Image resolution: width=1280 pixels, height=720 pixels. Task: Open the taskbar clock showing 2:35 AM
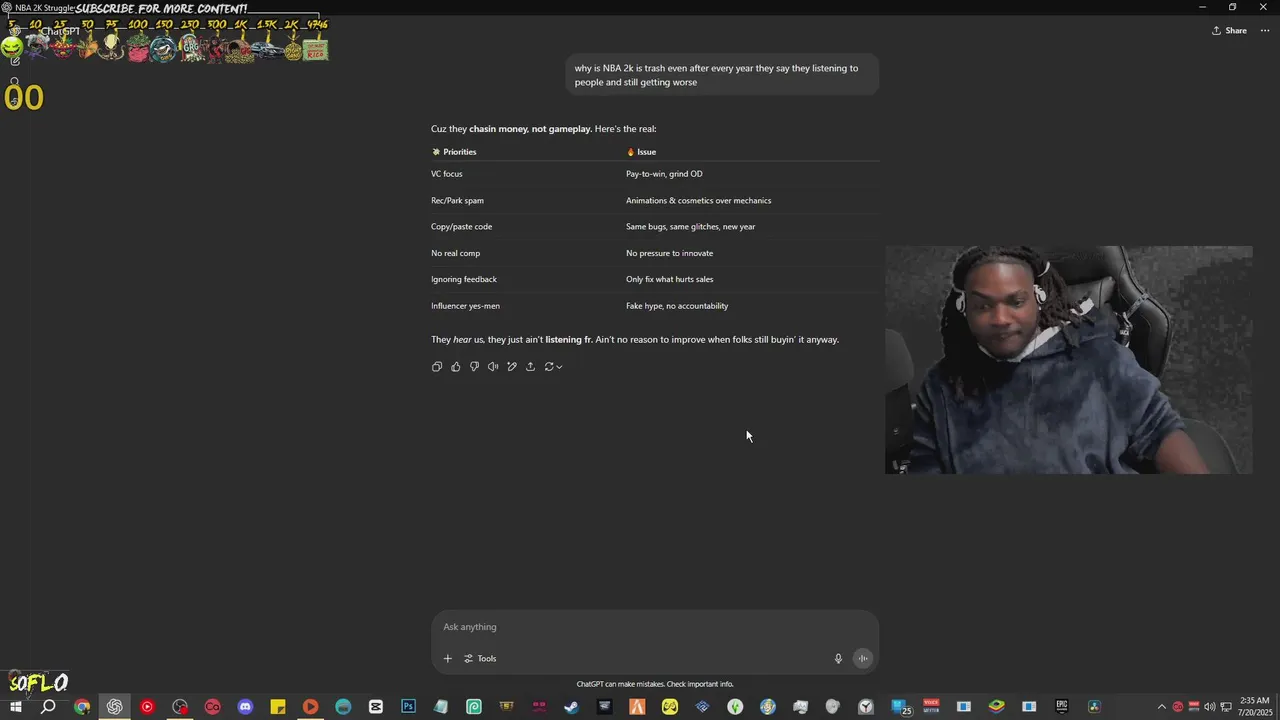tap(1254, 707)
